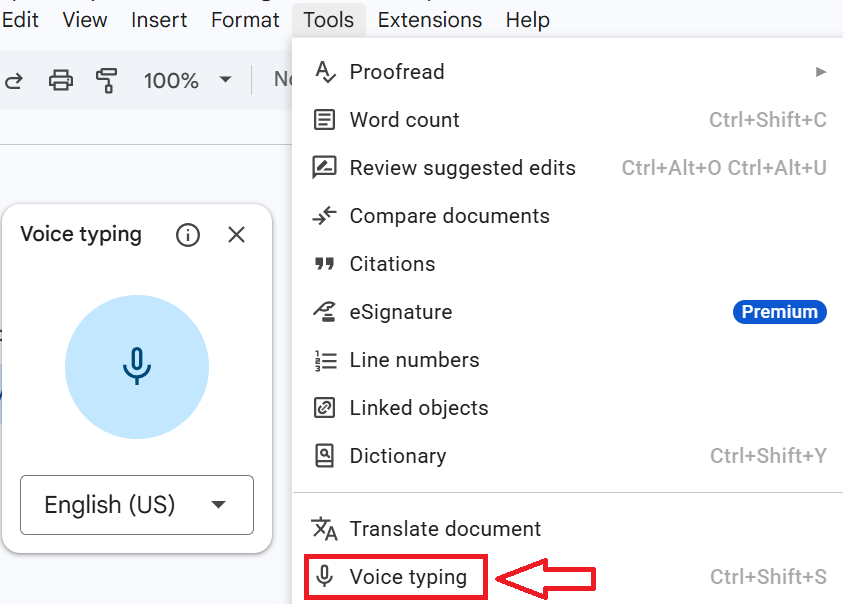The image size is (843, 604).
Task: Select Compare documents in Tools menu
Action: click(x=569, y=216)
